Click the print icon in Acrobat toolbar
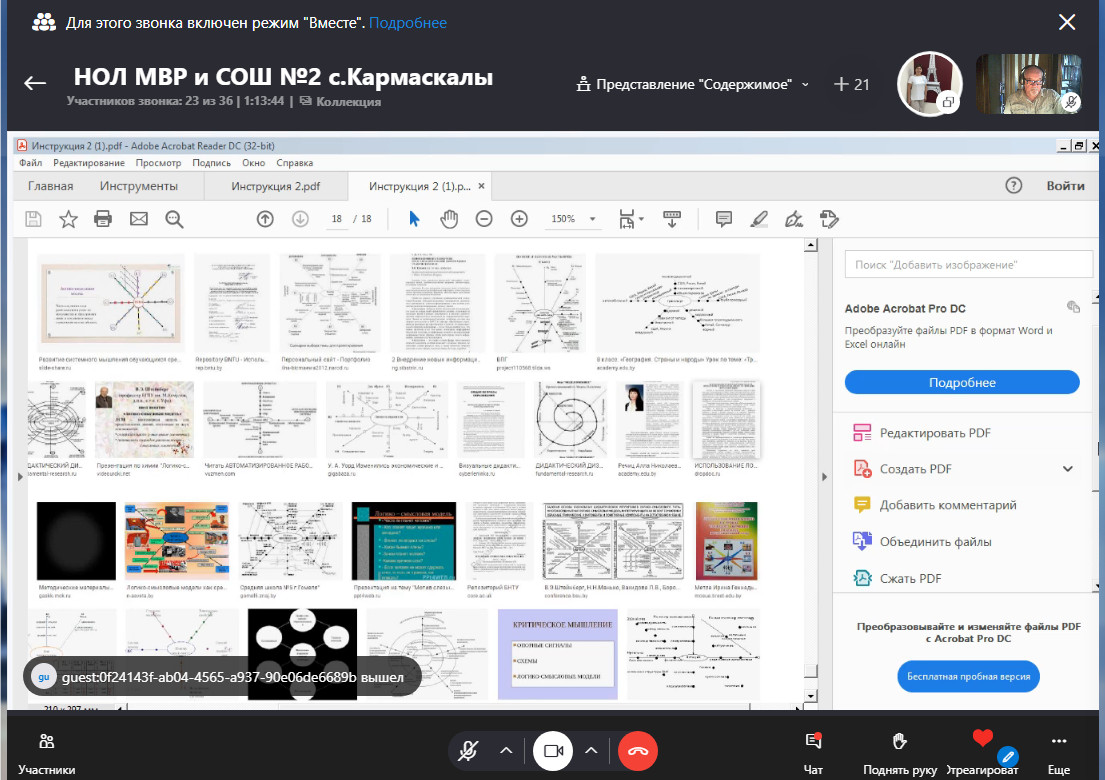The width and height of the screenshot is (1105, 780). tap(102, 219)
